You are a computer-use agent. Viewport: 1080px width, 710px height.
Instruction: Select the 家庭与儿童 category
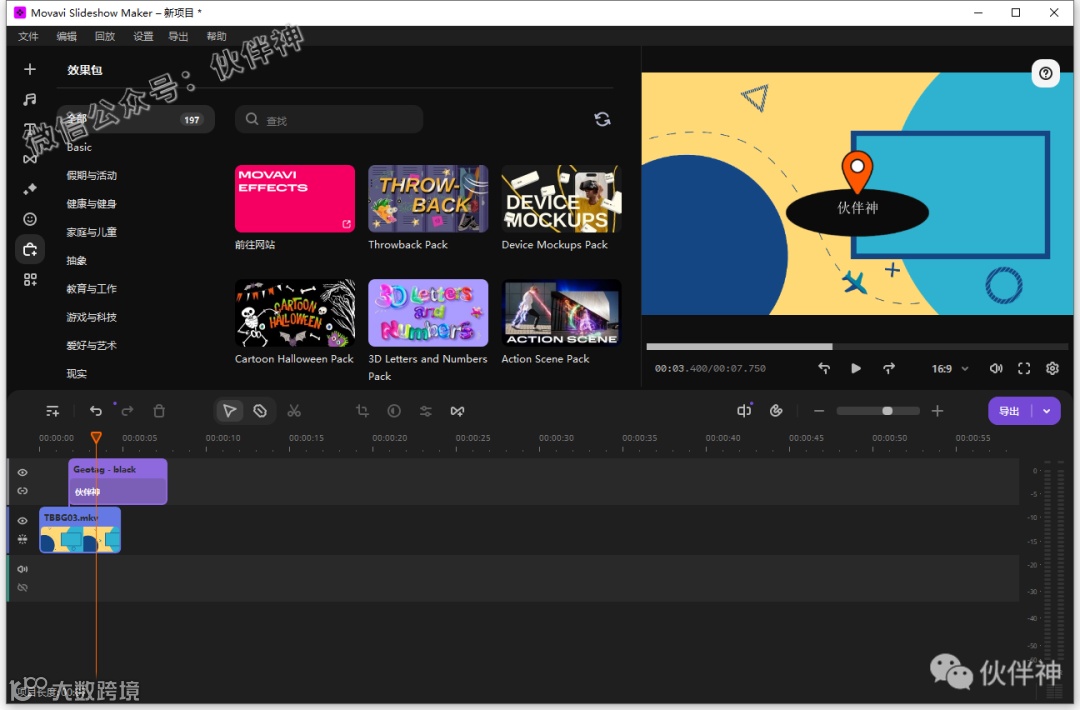(x=92, y=232)
